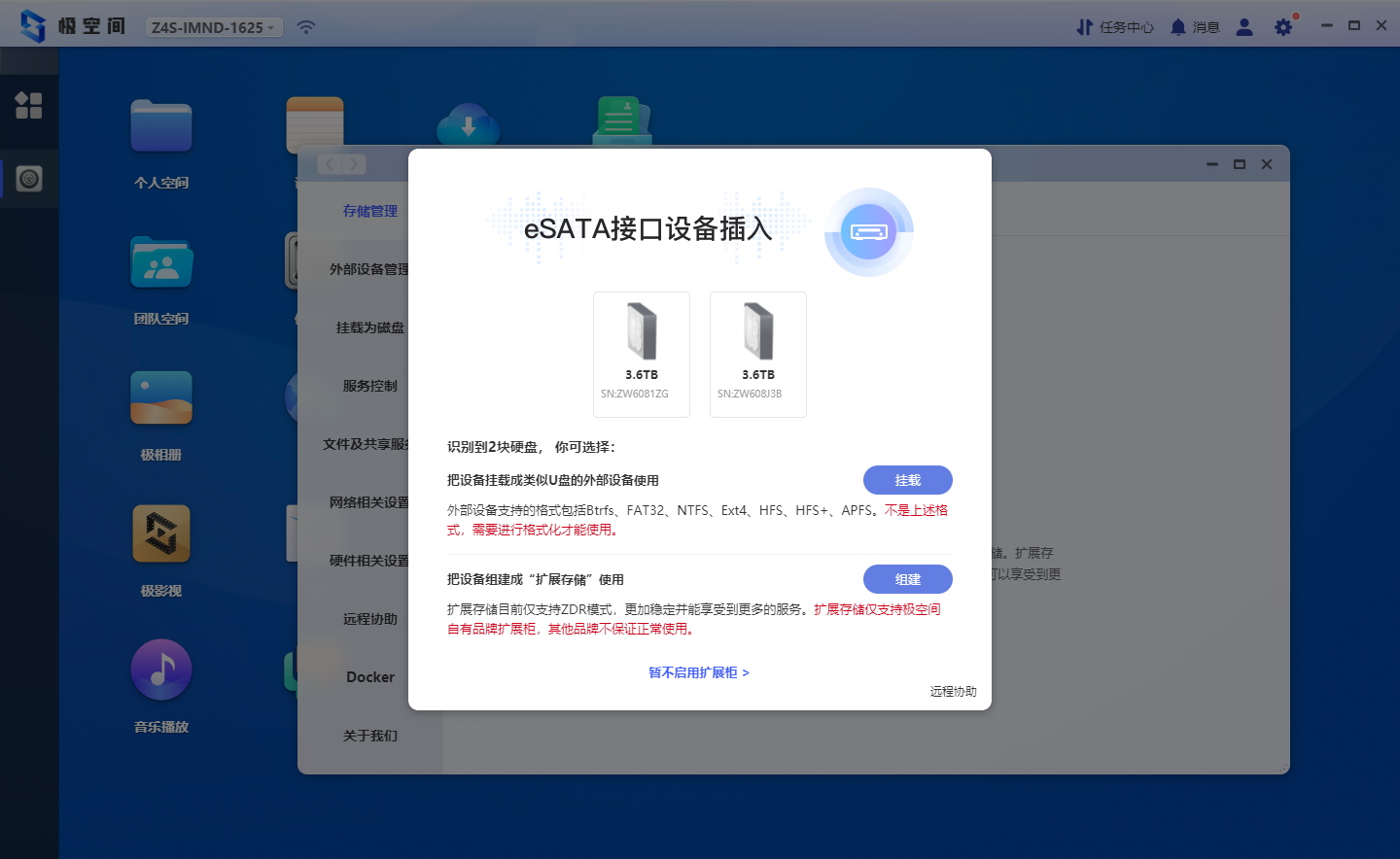Viewport: 1400px width, 859px height.
Task: Open 关于我们 settings section
Action: (x=370, y=736)
